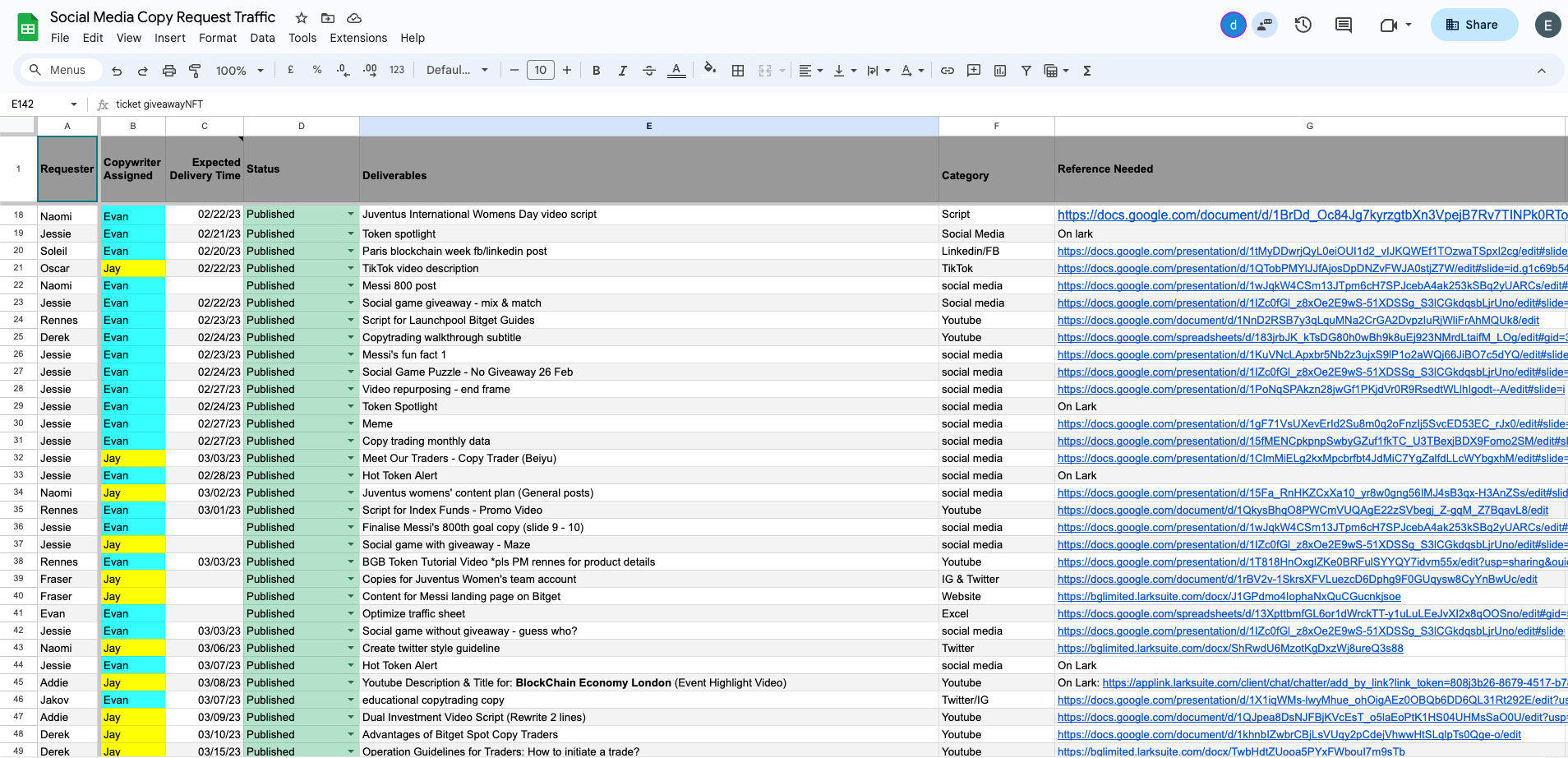Open horizontal align dropdown
1568x758 pixels.
pos(811,71)
